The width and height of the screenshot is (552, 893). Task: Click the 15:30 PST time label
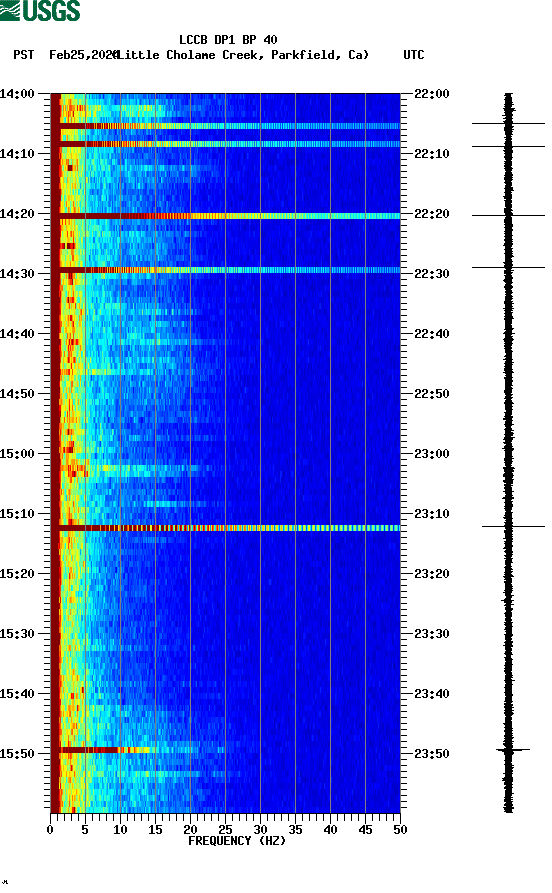[x=17, y=633]
